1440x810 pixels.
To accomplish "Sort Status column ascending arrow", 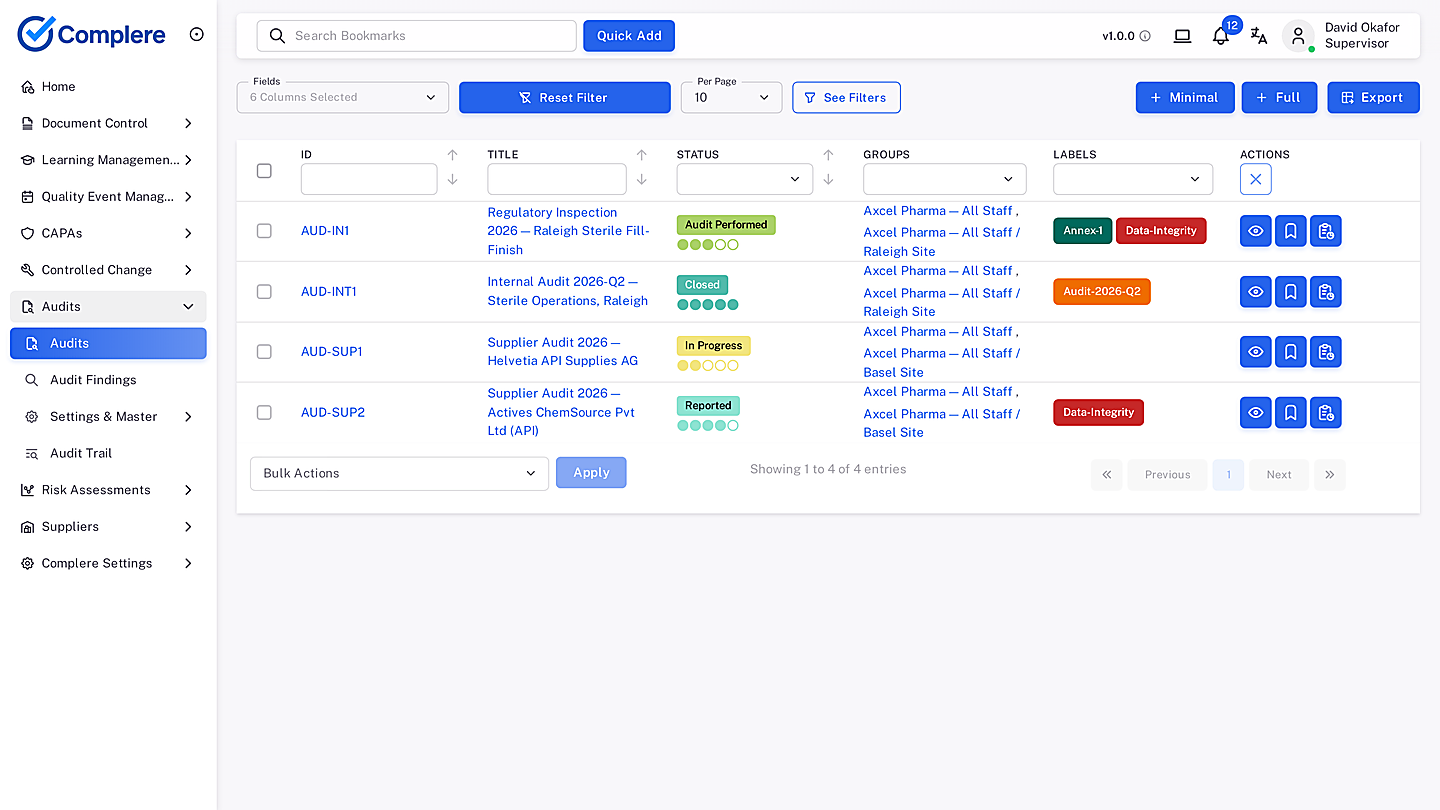I will (x=828, y=155).
